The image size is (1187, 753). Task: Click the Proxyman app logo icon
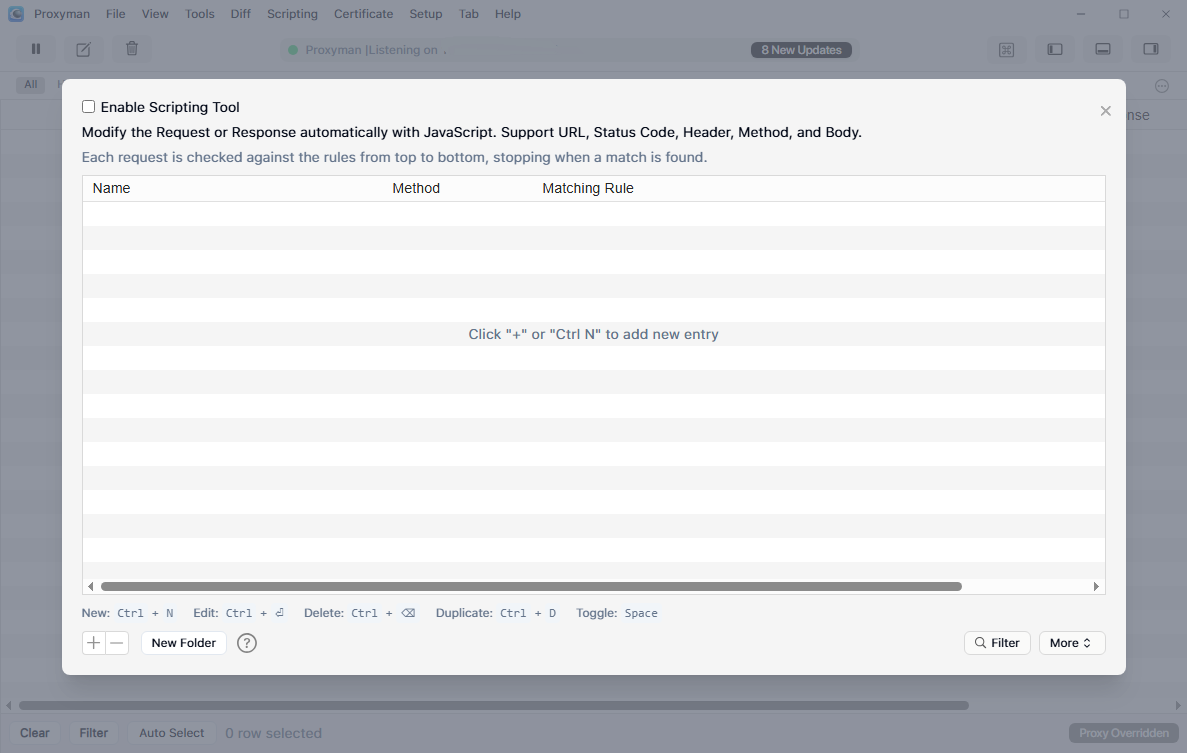click(16, 14)
